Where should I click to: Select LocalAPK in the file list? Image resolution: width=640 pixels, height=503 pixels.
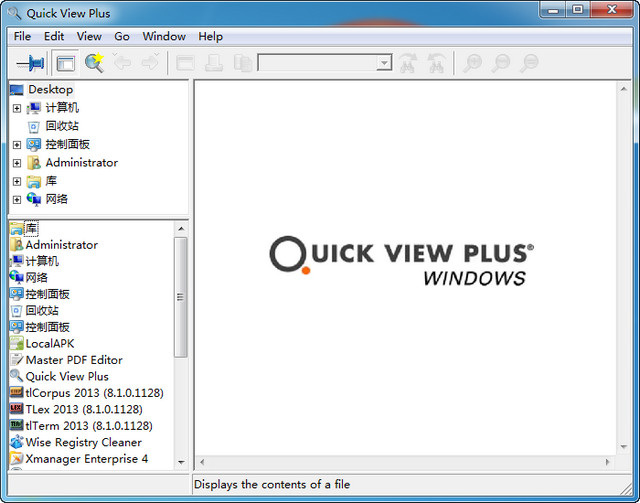50,344
